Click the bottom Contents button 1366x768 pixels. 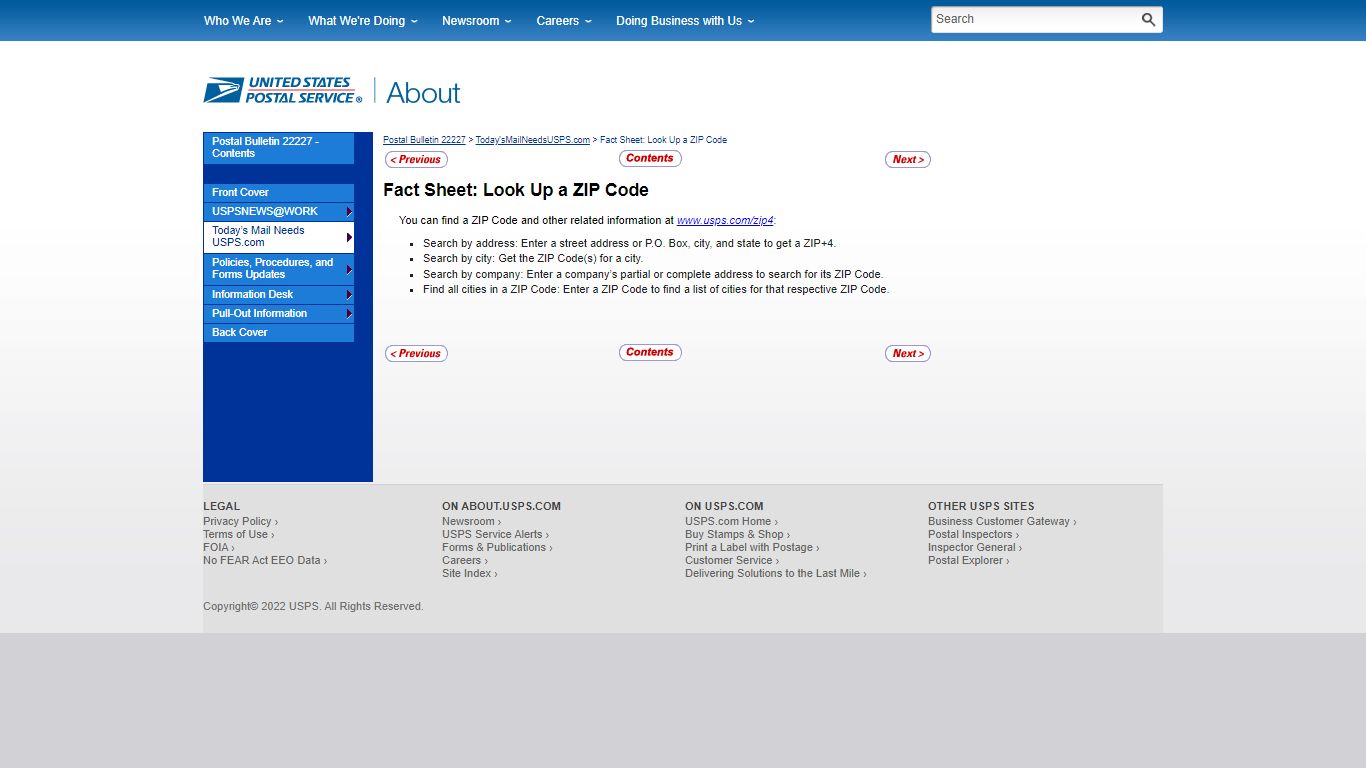pos(650,352)
